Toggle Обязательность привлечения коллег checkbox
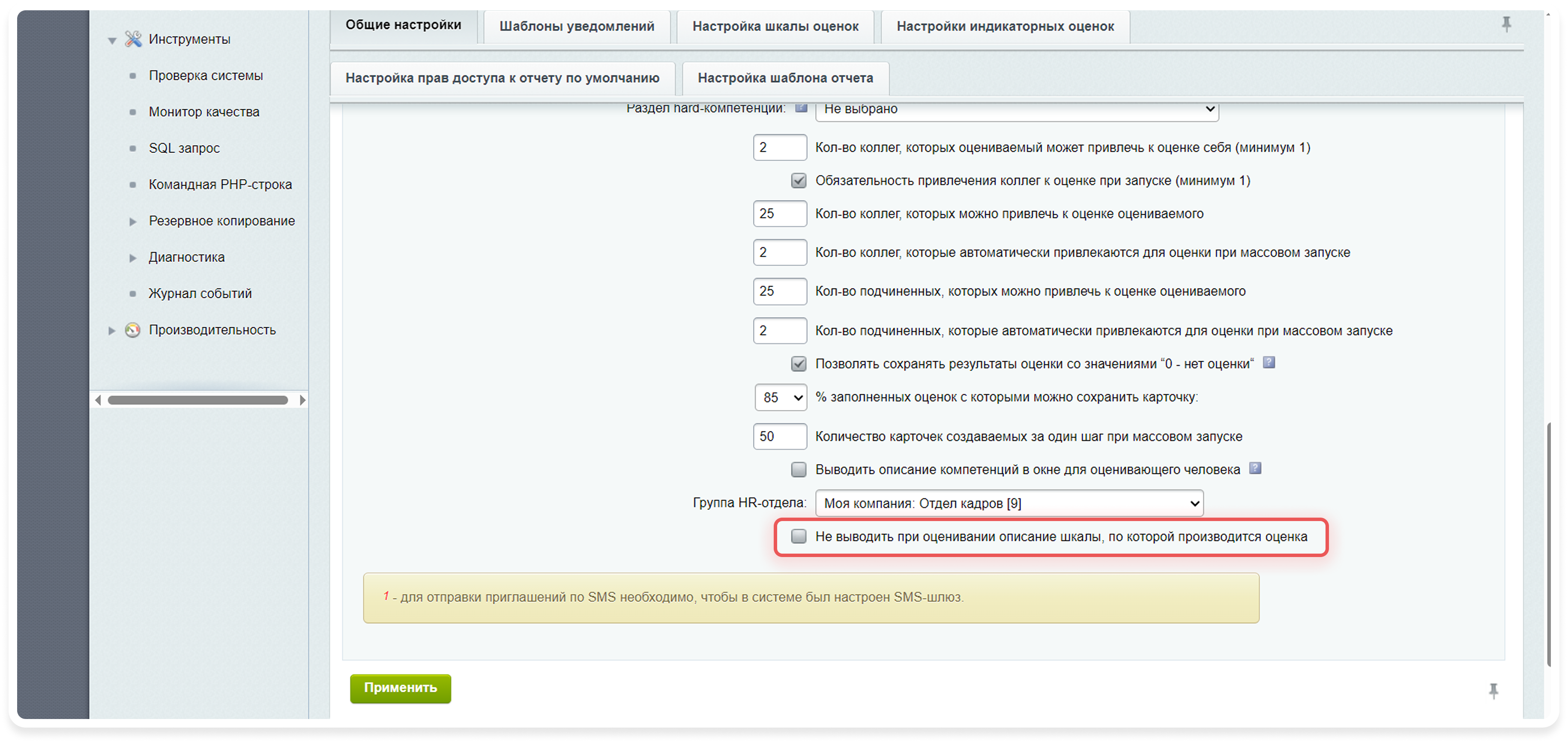 coord(799,181)
